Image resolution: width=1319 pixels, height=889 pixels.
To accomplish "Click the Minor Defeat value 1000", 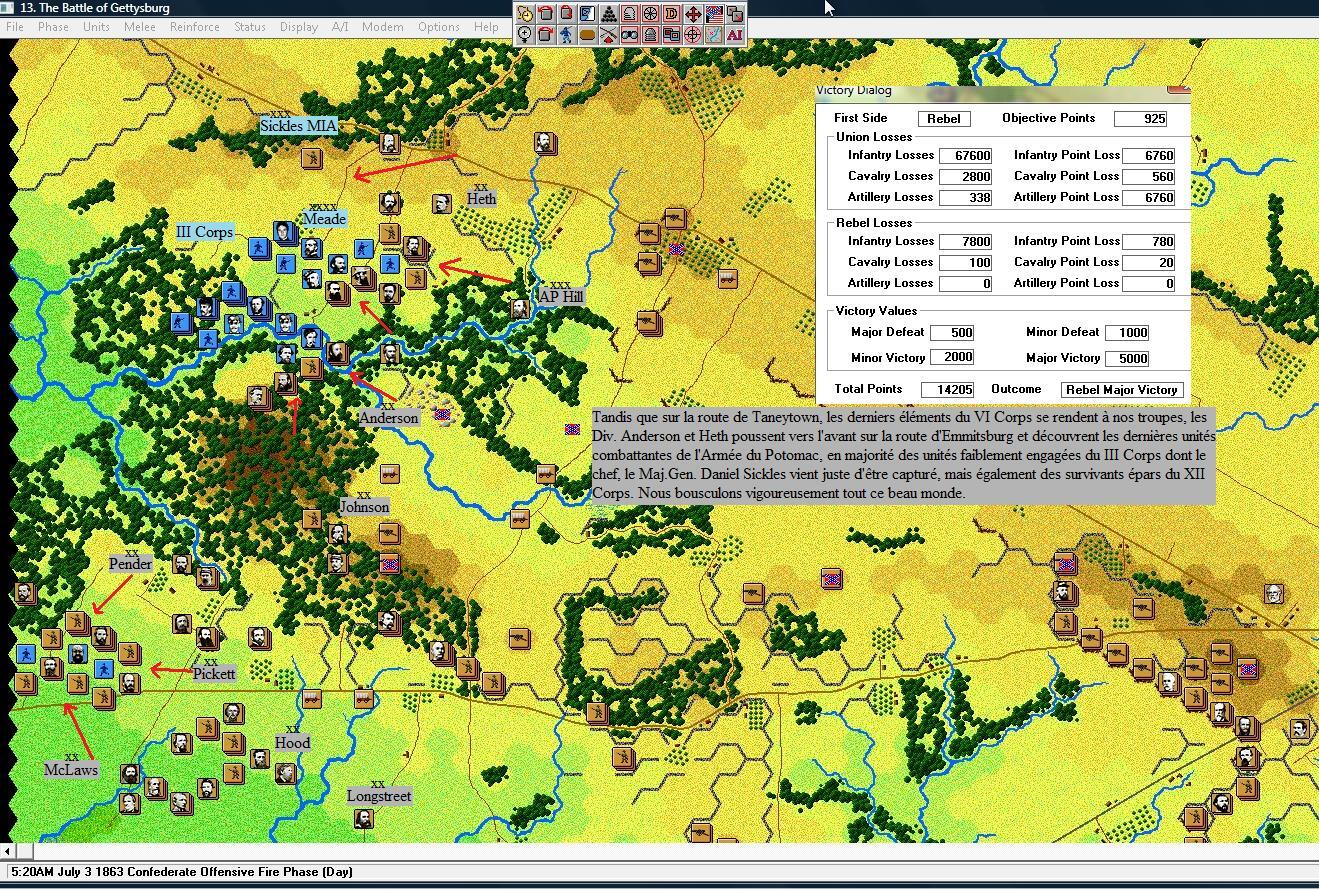I will [1127, 333].
